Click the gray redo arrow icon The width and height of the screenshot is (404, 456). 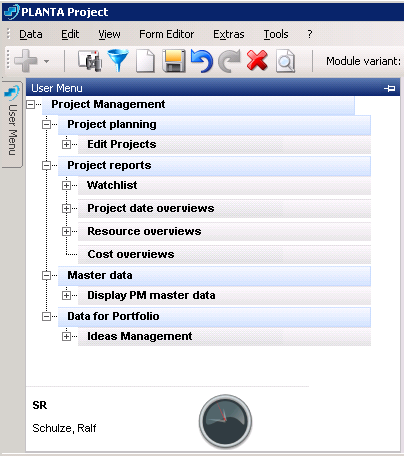229,61
